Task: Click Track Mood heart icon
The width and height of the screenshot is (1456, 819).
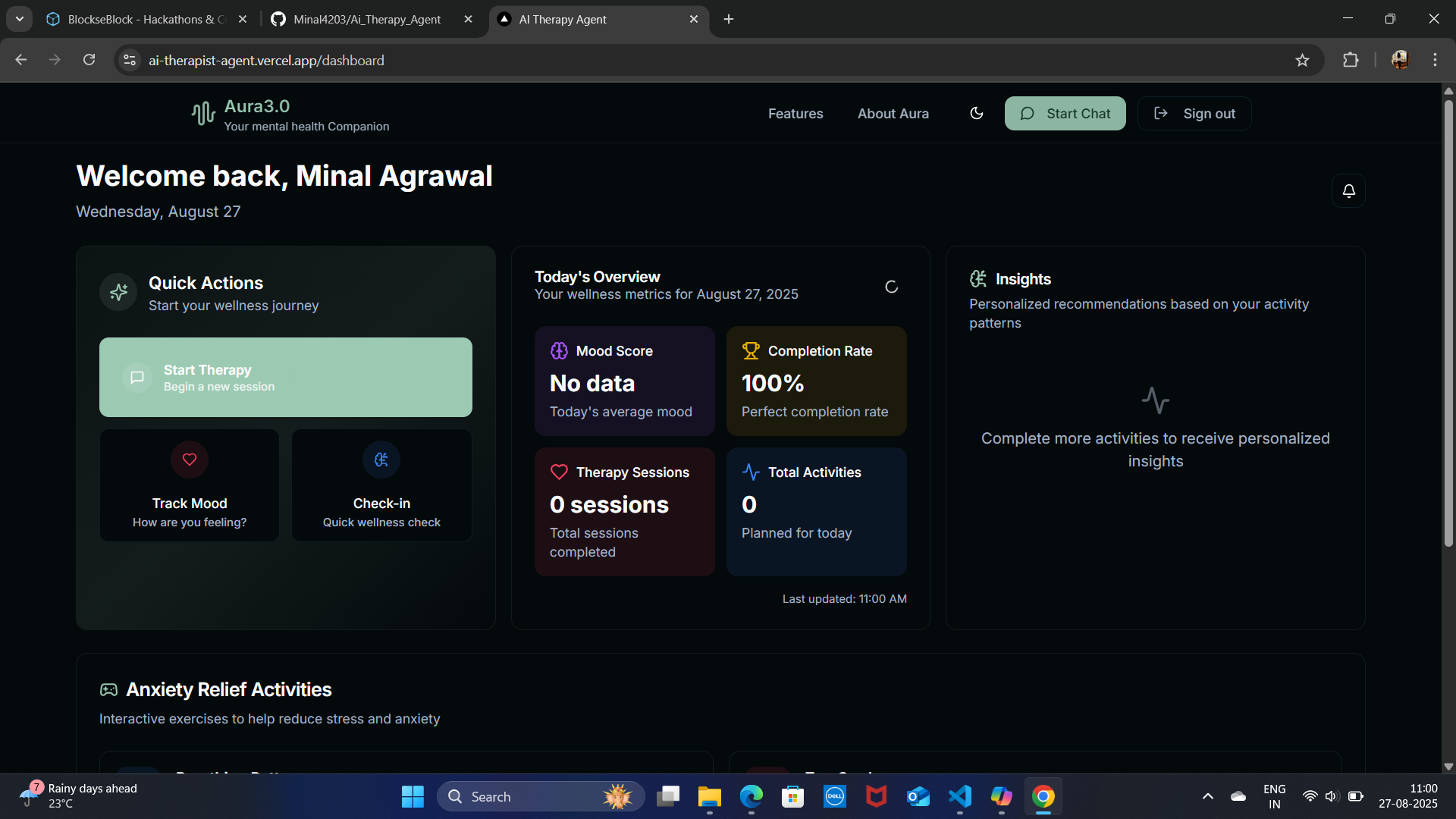Action: pos(190,460)
